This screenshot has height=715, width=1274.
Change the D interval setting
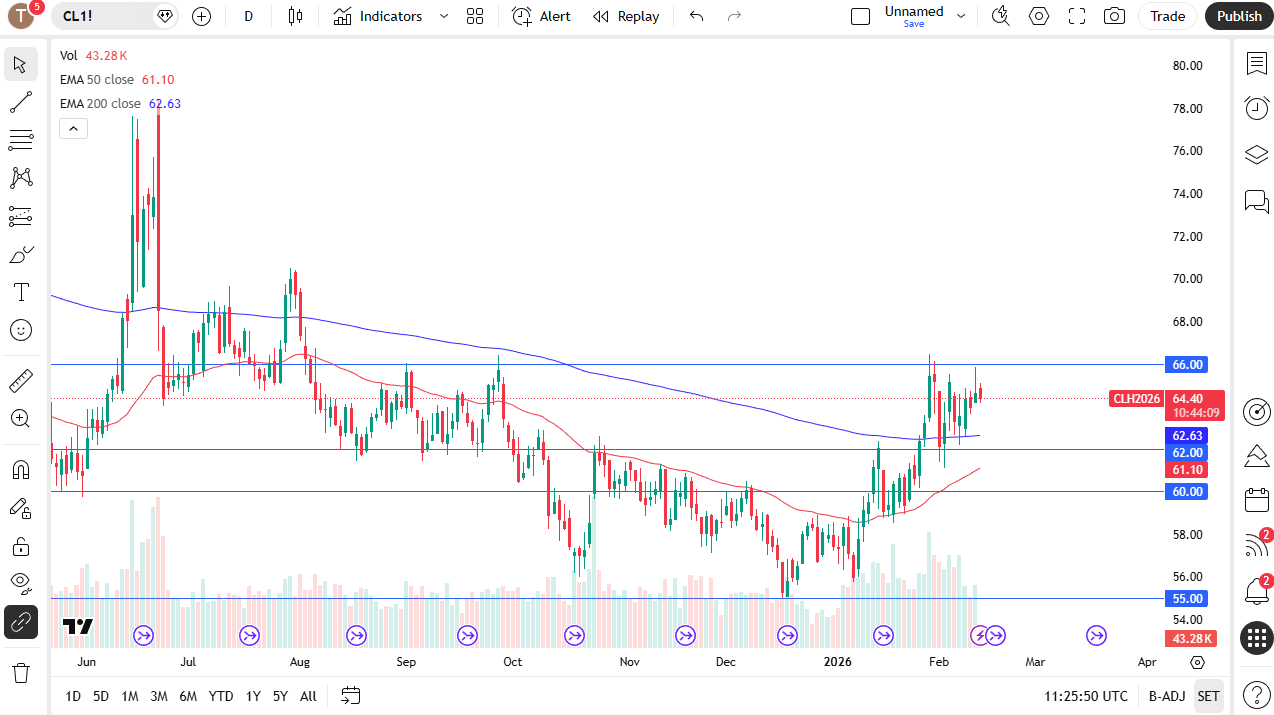pyautogui.click(x=249, y=16)
